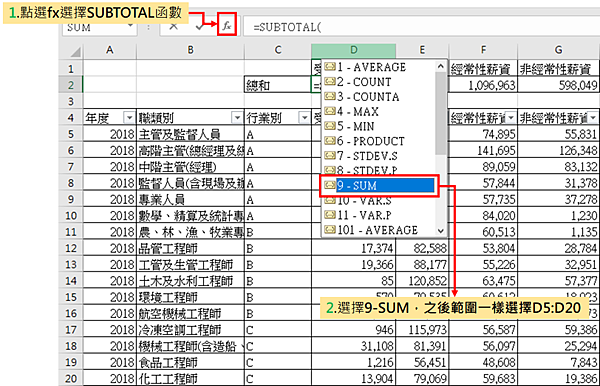The width and height of the screenshot is (600, 386).
Task: Open the 年度 filter dropdown
Action: (x=129, y=117)
